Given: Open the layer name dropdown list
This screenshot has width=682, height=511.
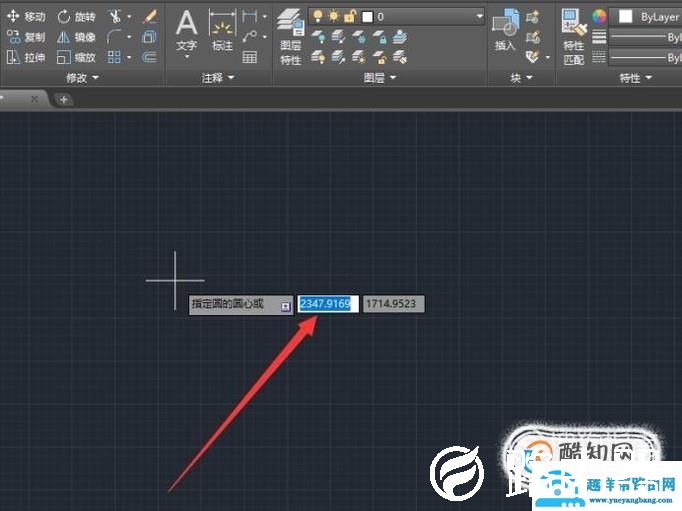Looking at the screenshot, I should point(480,17).
